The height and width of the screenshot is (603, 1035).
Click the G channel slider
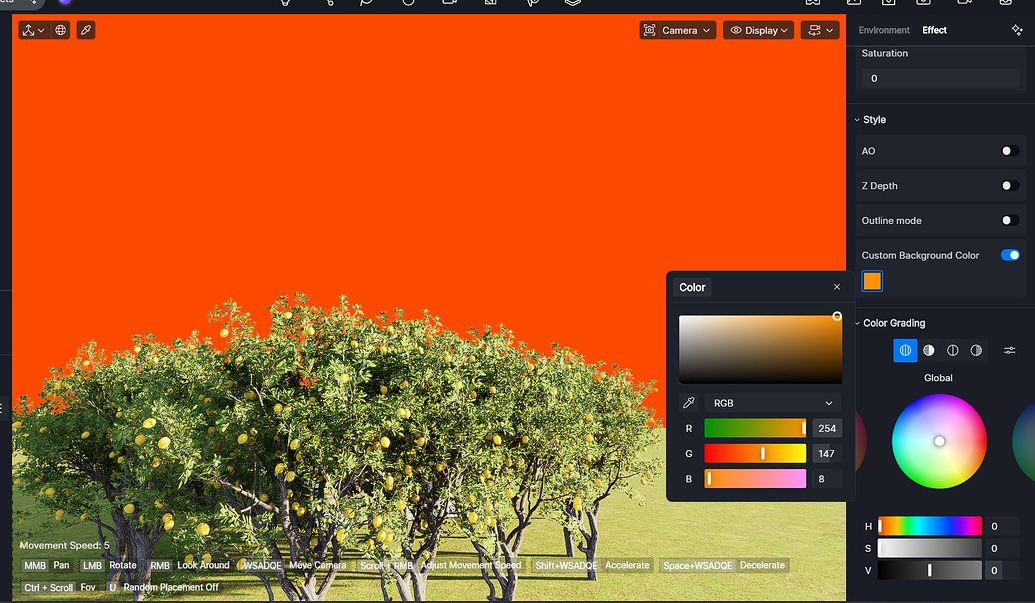click(755, 453)
